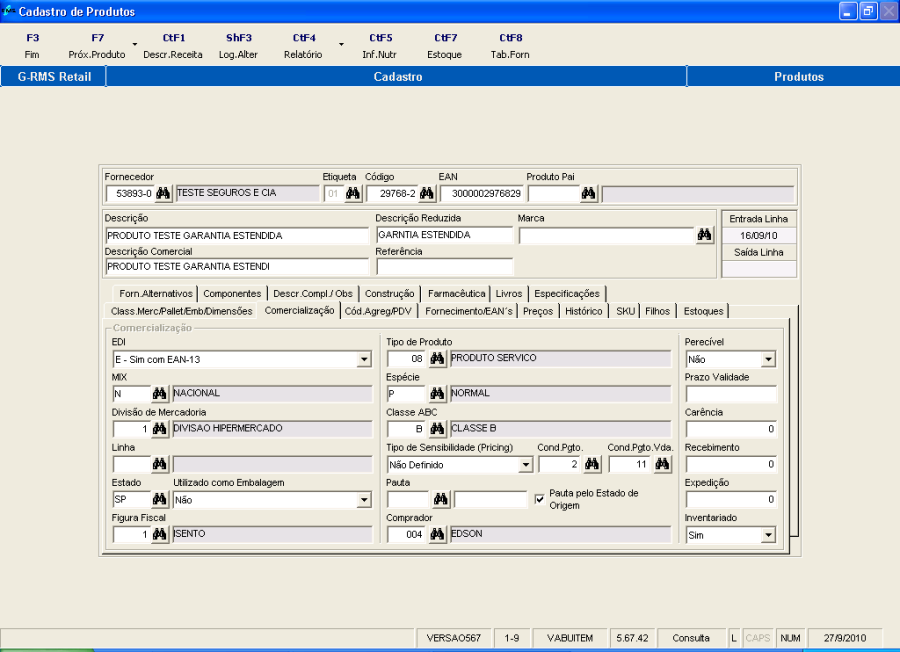
Task: Click the Prazo Validade field
Action: tap(731, 394)
